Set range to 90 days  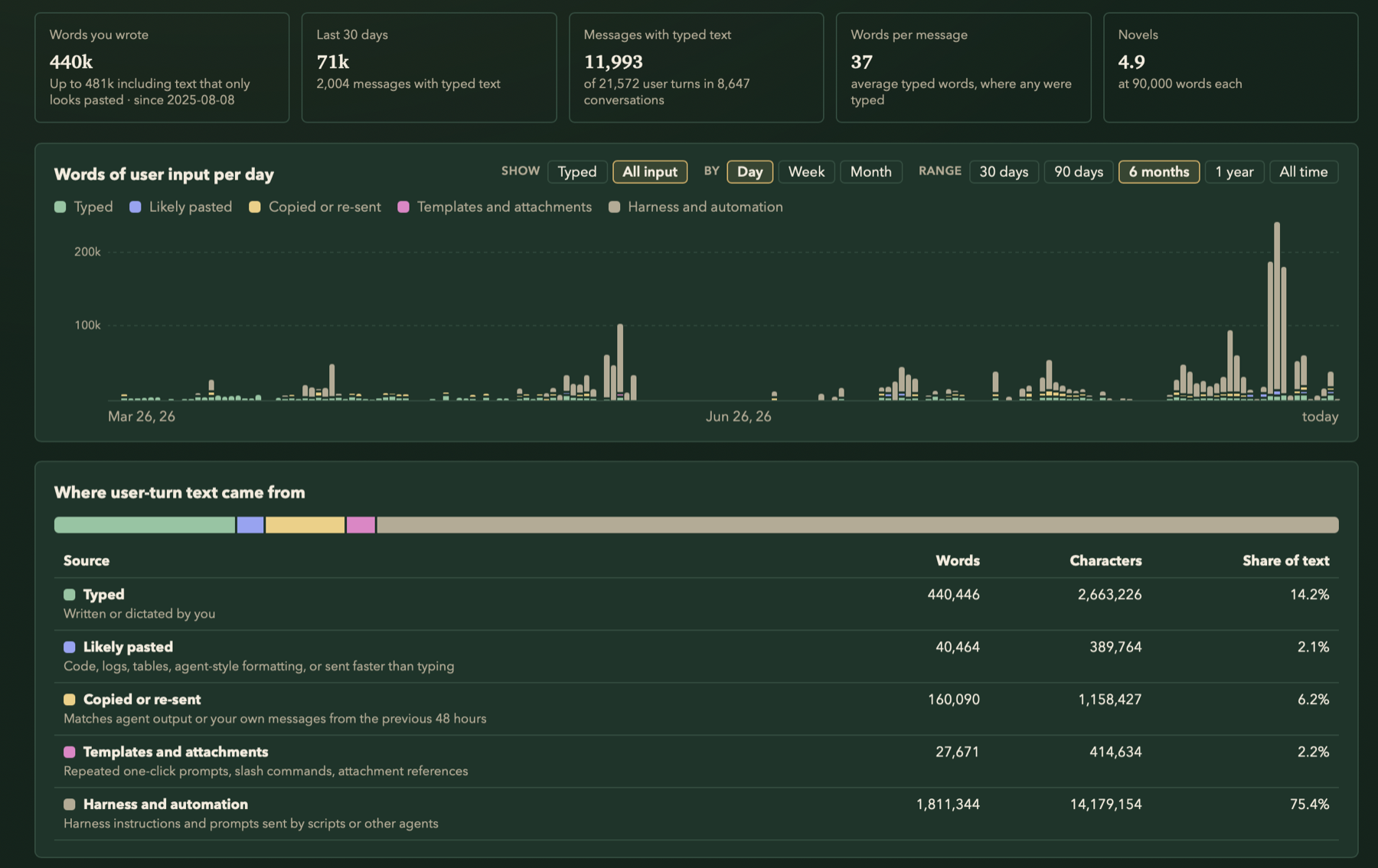(x=1079, y=171)
